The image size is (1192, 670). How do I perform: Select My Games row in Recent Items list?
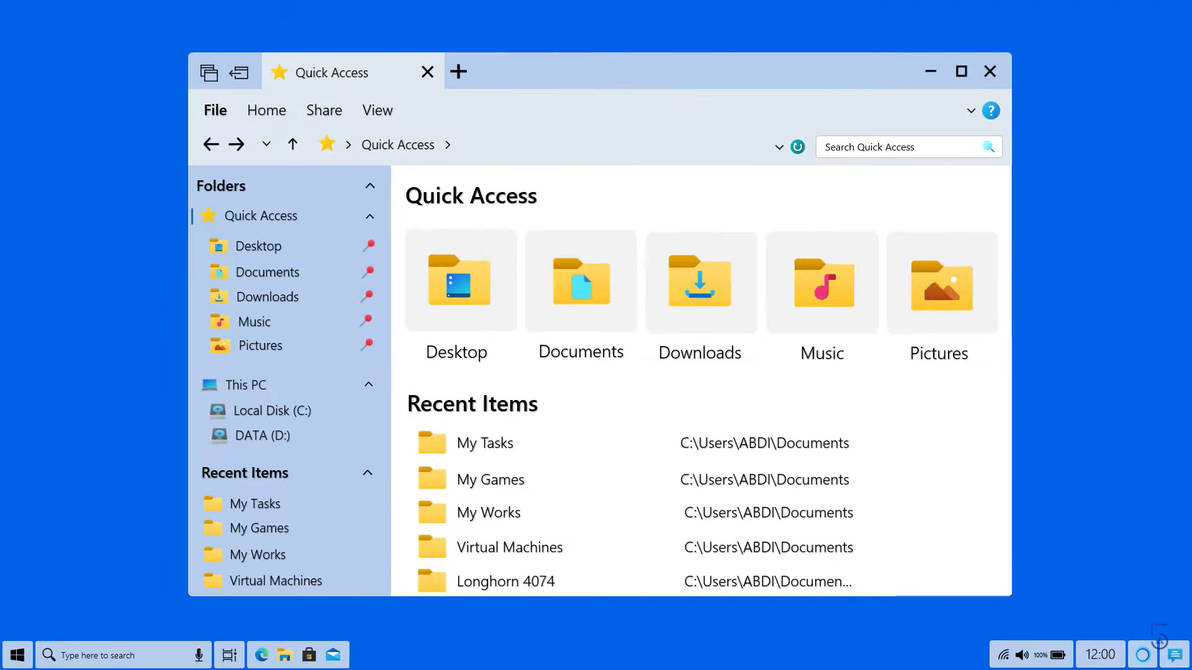[x=633, y=479]
